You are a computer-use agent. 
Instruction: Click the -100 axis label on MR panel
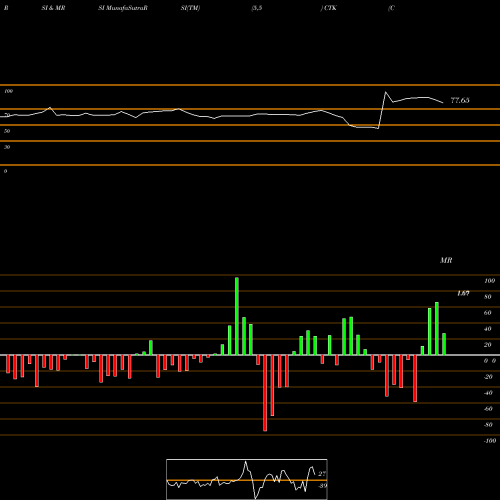click(490, 441)
